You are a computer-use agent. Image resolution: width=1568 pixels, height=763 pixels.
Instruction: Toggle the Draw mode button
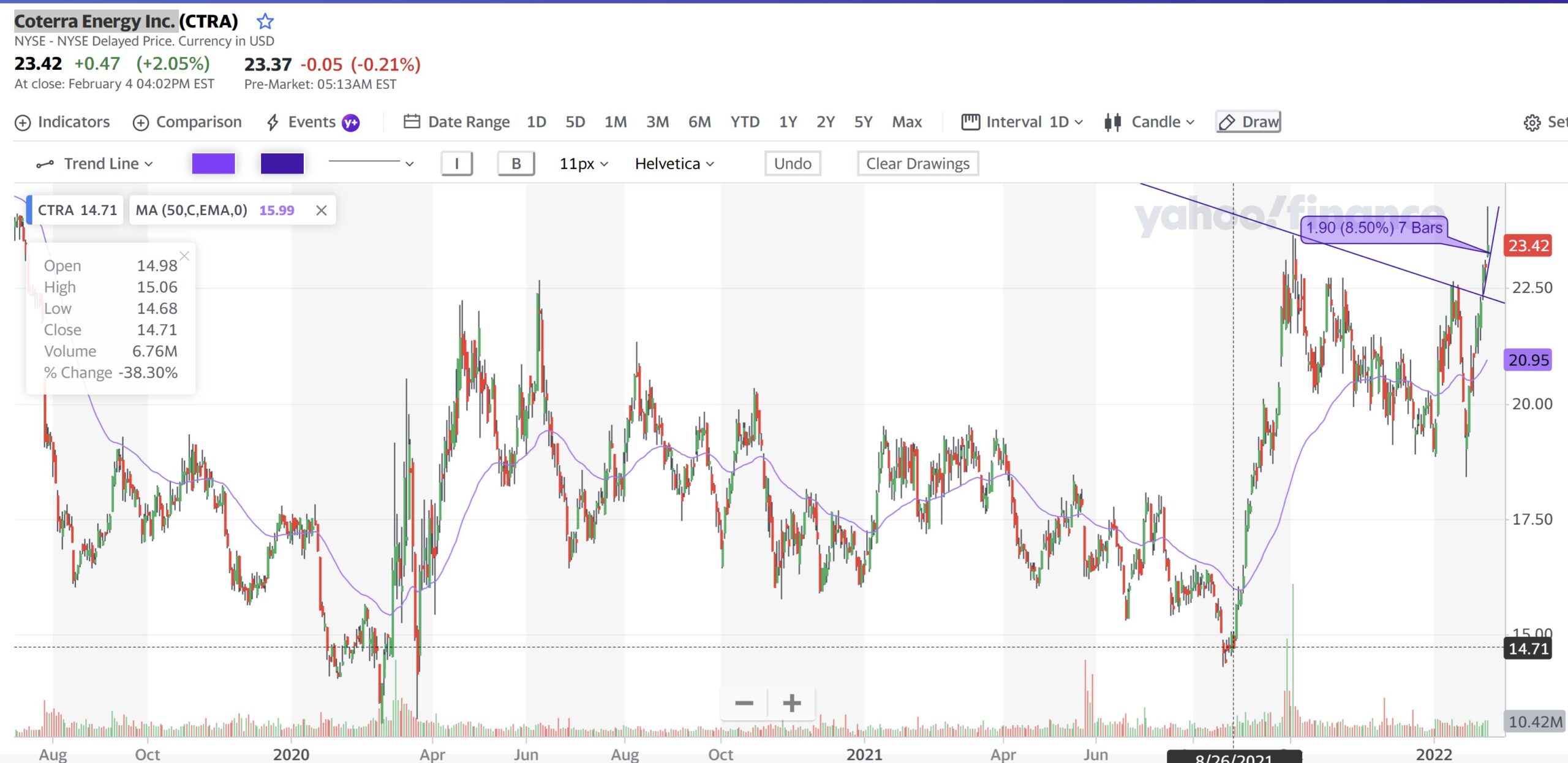tap(1248, 122)
